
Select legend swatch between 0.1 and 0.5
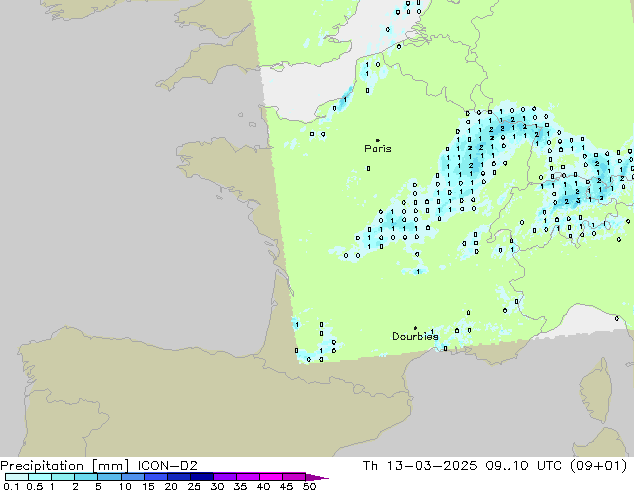[x=17, y=477]
